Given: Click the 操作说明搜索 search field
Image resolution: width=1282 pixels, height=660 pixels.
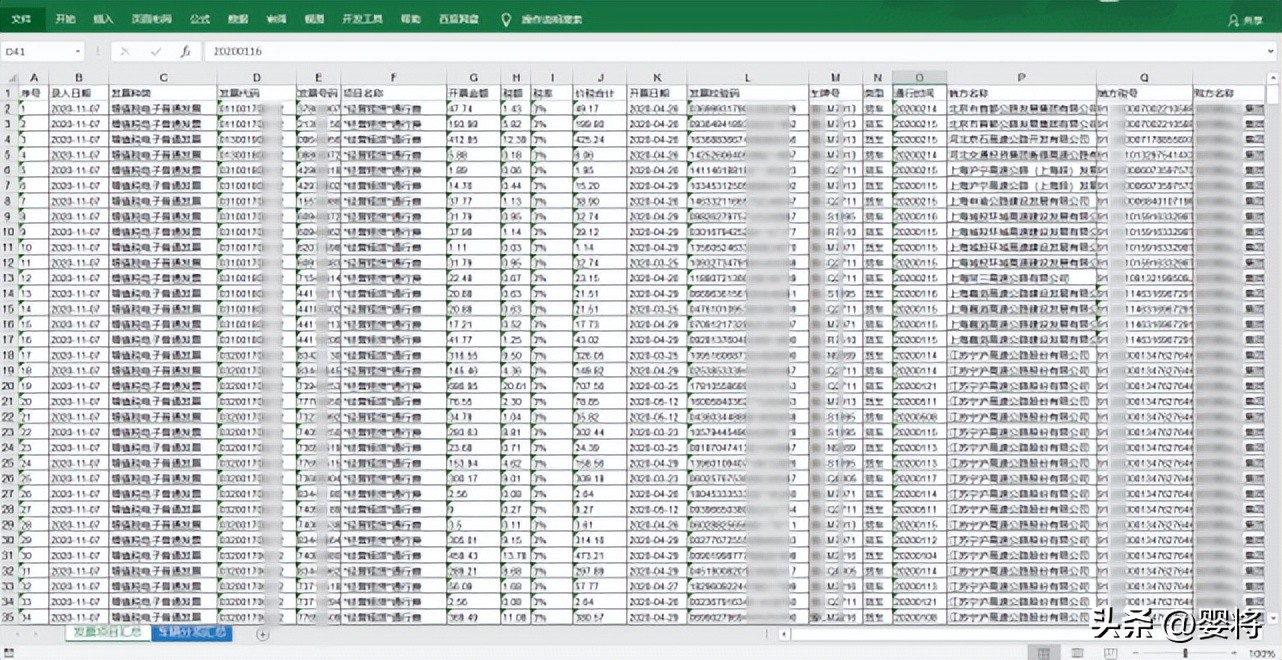Looking at the screenshot, I should pyautogui.click(x=552, y=19).
